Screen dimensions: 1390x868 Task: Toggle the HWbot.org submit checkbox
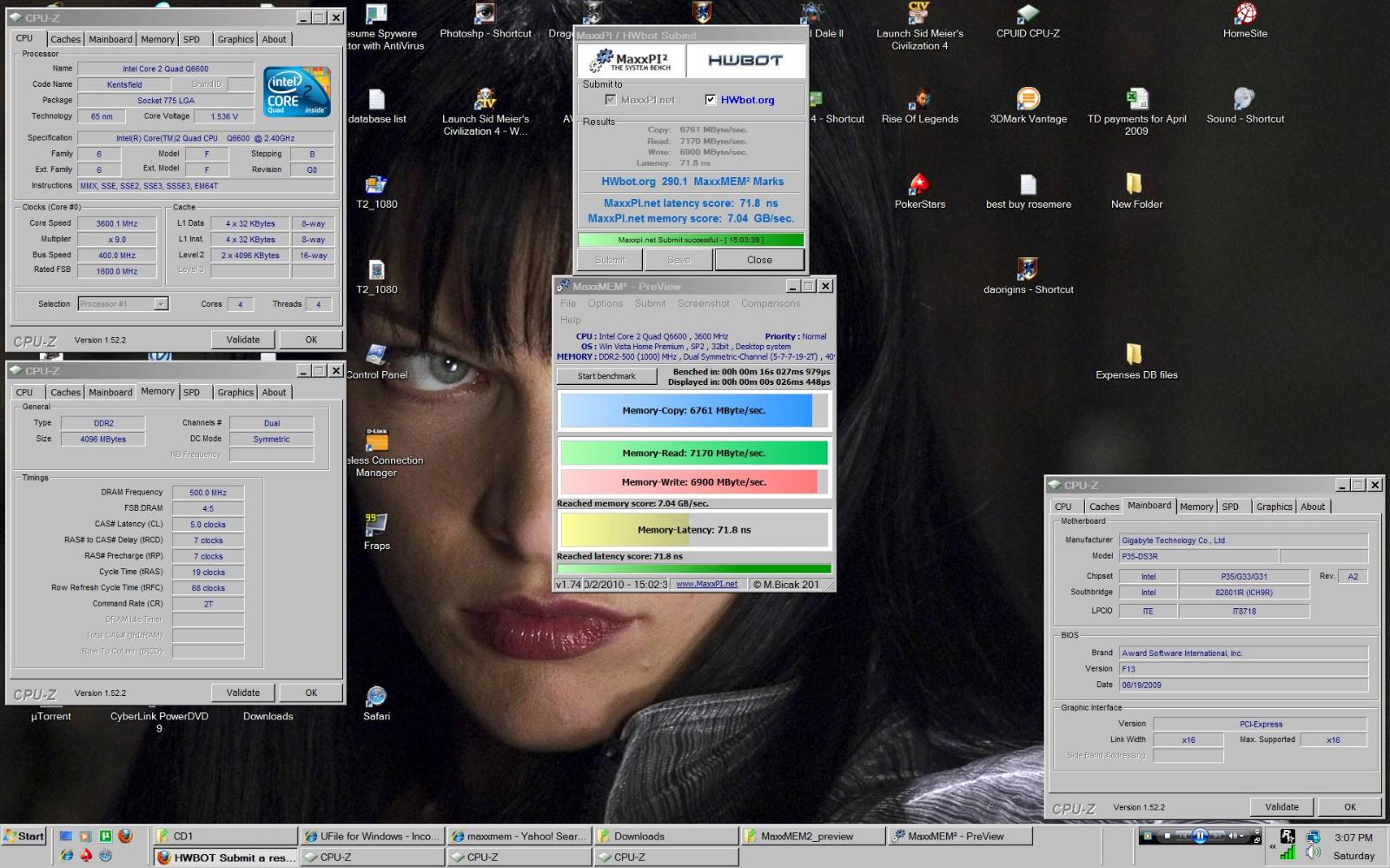pyautogui.click(x=711, y=100)
